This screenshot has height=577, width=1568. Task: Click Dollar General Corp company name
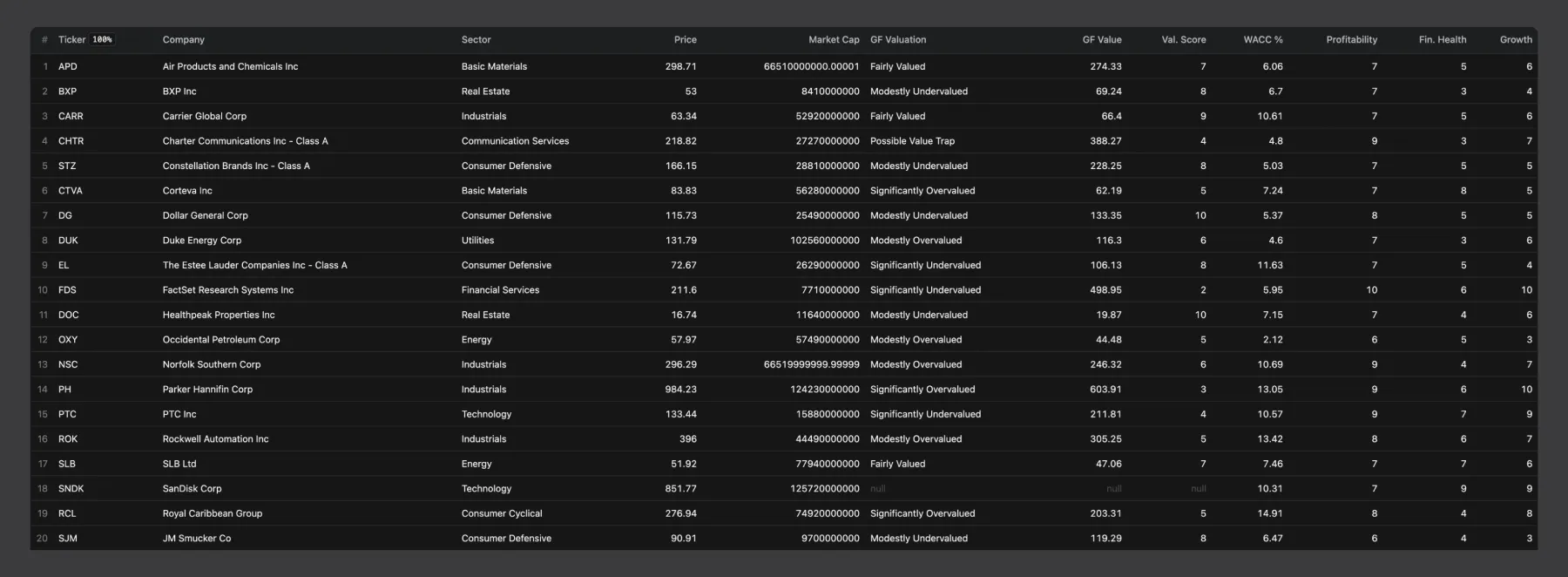(x=206, y=215)
